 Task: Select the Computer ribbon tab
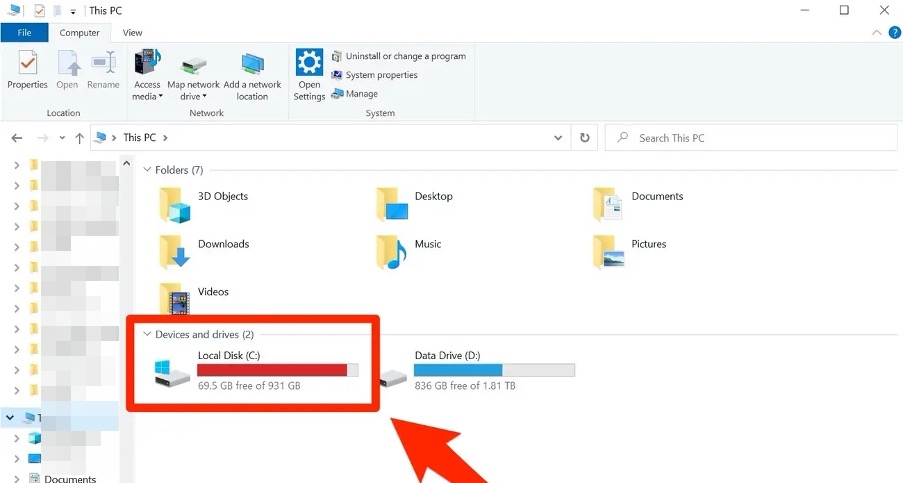click(80, 32)
